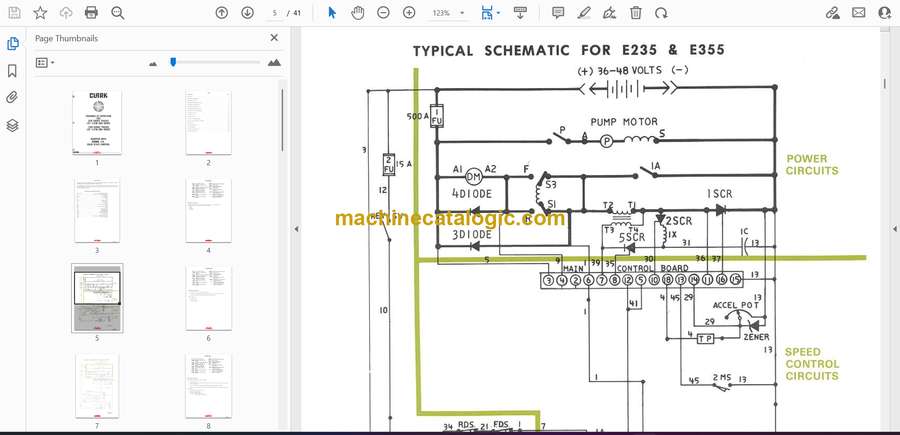The width and height of the screenshot is (900, 435).
Task: Close the Page Thumbnails panel
Action: pos(274,38)
